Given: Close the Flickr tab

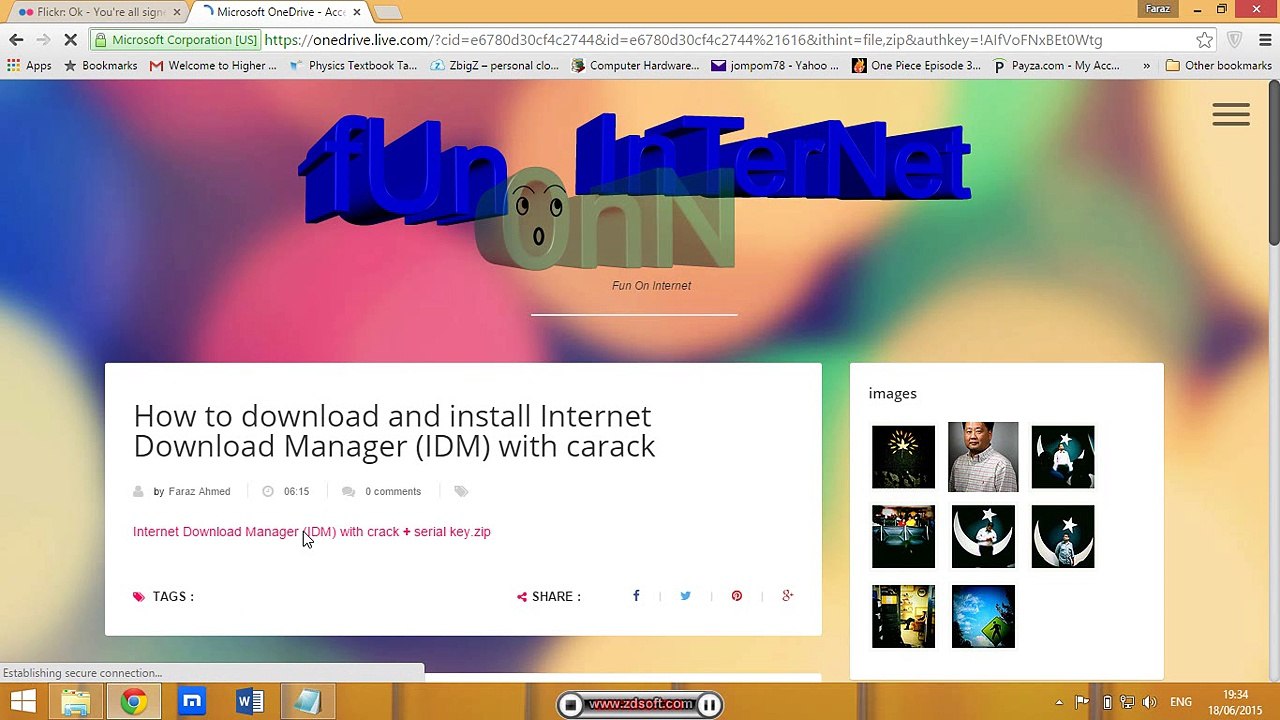Looking at the screenshot, I should [x=177, y=12].
